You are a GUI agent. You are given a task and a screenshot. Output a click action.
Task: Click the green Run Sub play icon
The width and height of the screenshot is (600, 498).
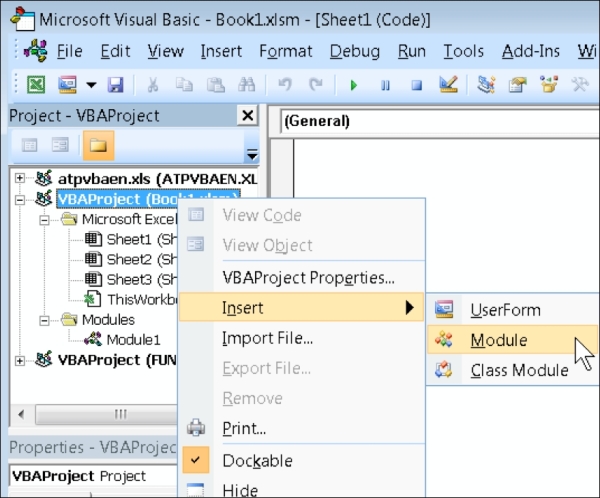coord(354,85)
